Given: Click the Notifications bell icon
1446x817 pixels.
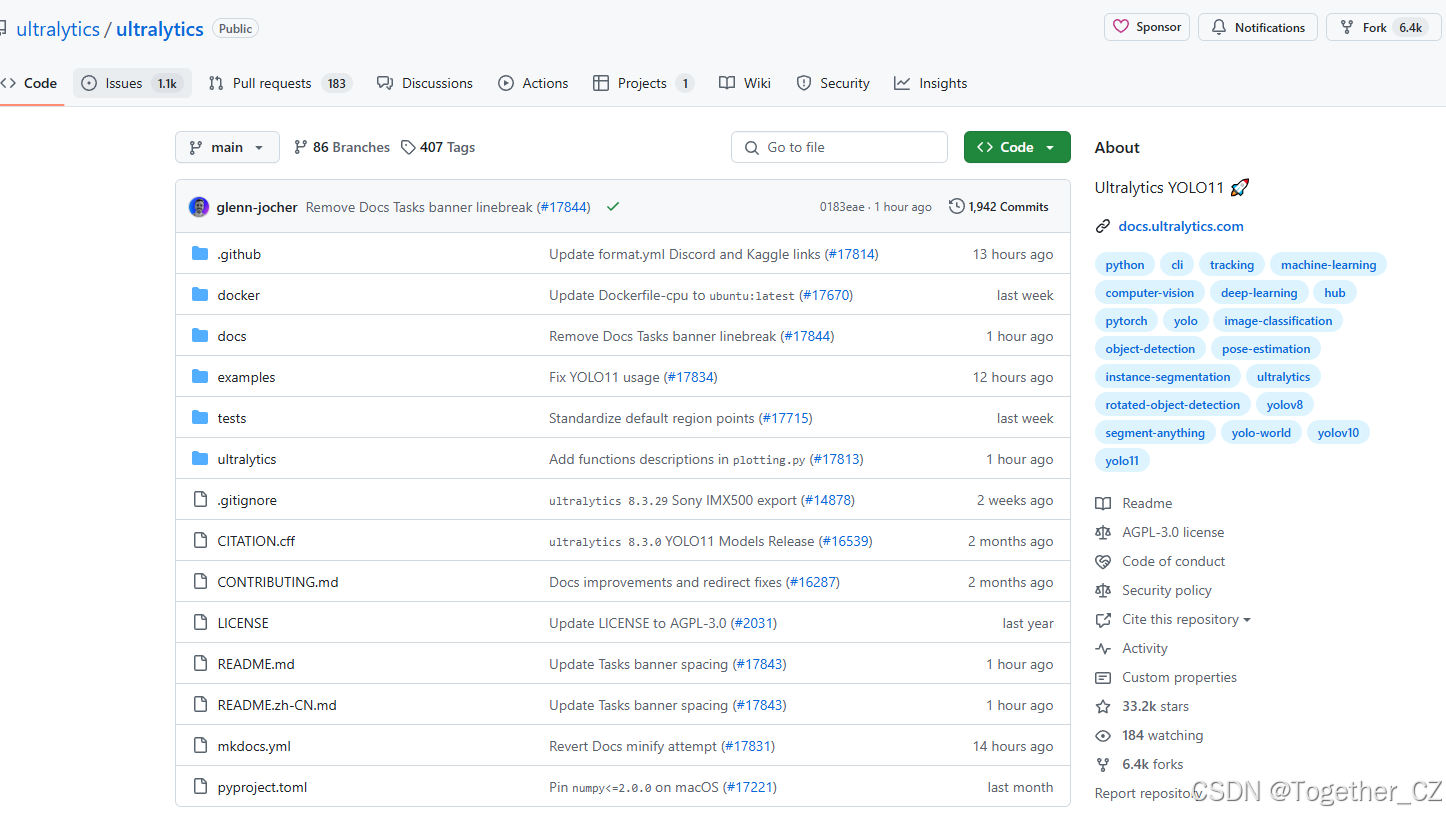Looking at the screenshot, I should (1219, 27).
